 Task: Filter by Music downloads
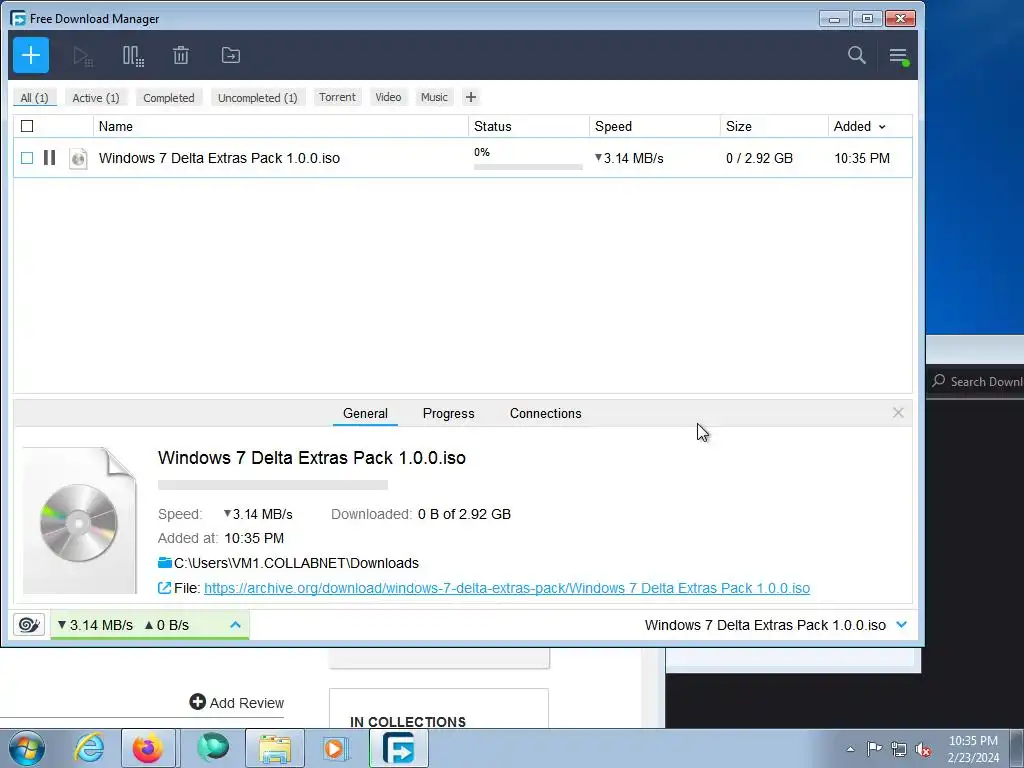click(x=434, y=97)
